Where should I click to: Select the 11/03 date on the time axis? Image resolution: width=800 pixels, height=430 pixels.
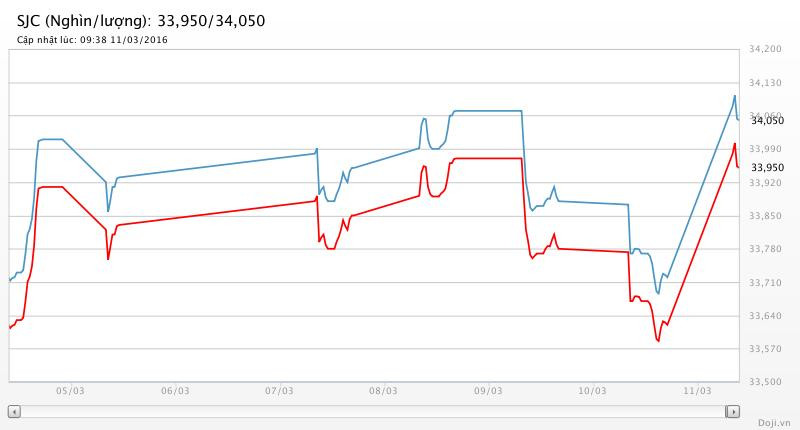(x=696, y=391)
